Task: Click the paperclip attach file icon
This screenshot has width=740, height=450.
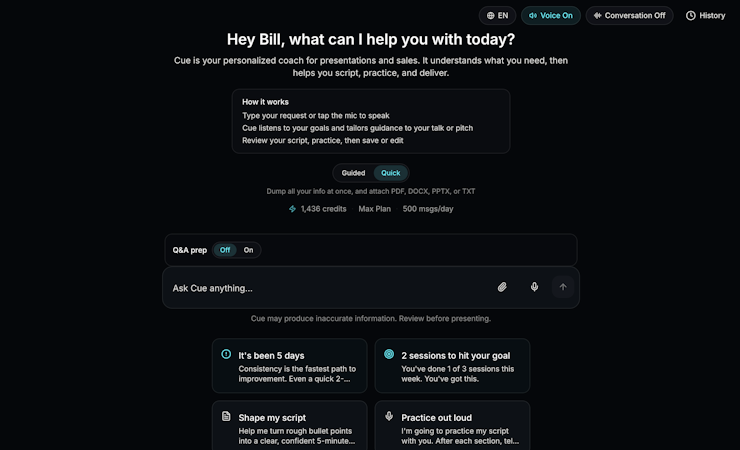Action: (x=502, y=287)
